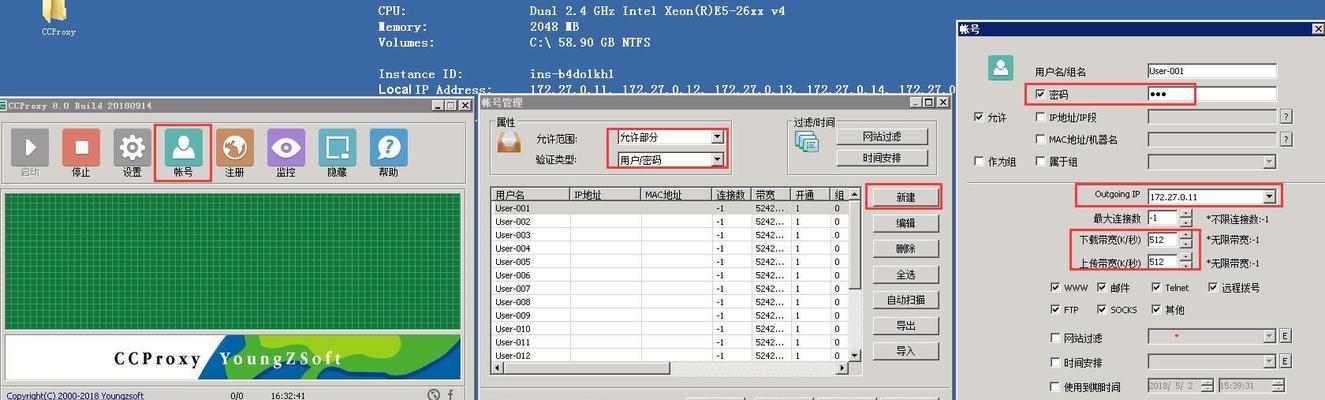
Task: Click the filter/time list icon in 过滤/时间 group
Action: (x=806, y=142)
